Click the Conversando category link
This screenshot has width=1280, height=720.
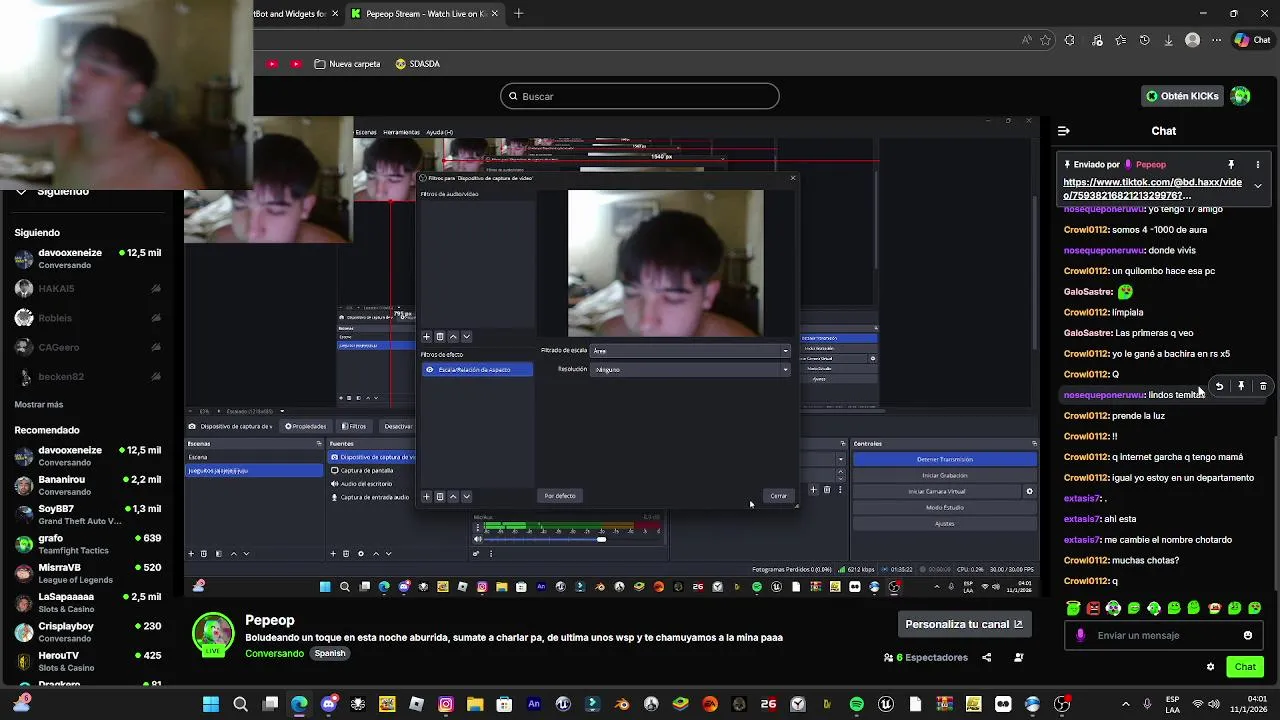point(274,653)
